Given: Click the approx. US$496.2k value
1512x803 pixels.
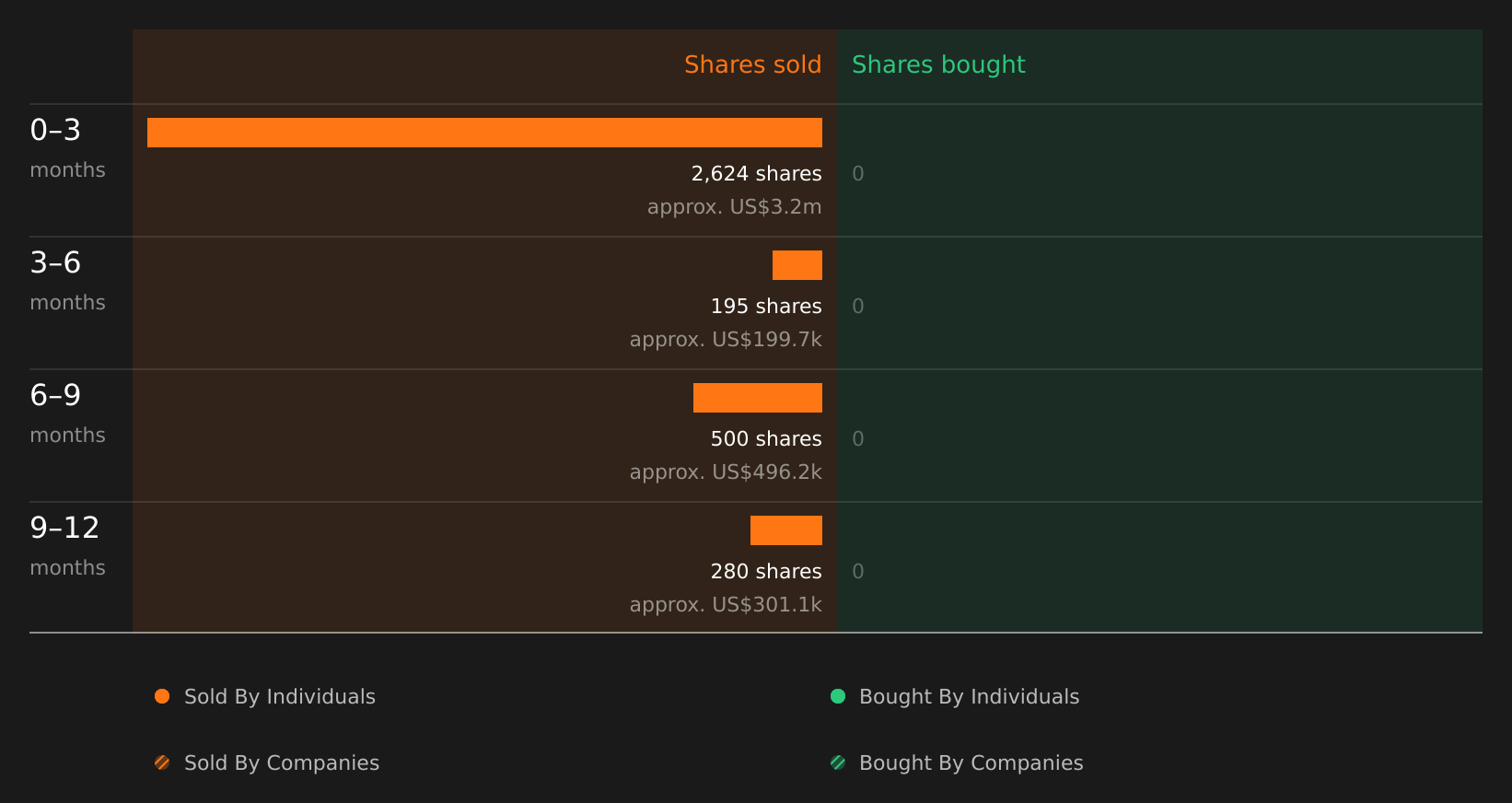Looking at the screenshot, I should tap(726, 472).
